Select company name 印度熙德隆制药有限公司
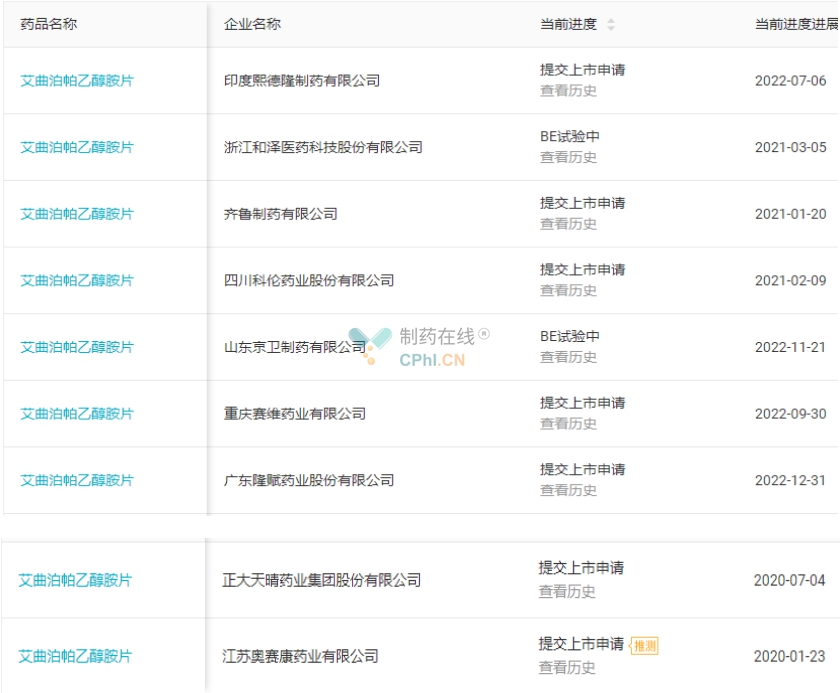This screenshot has height=693, width=840. coord(302,81)
